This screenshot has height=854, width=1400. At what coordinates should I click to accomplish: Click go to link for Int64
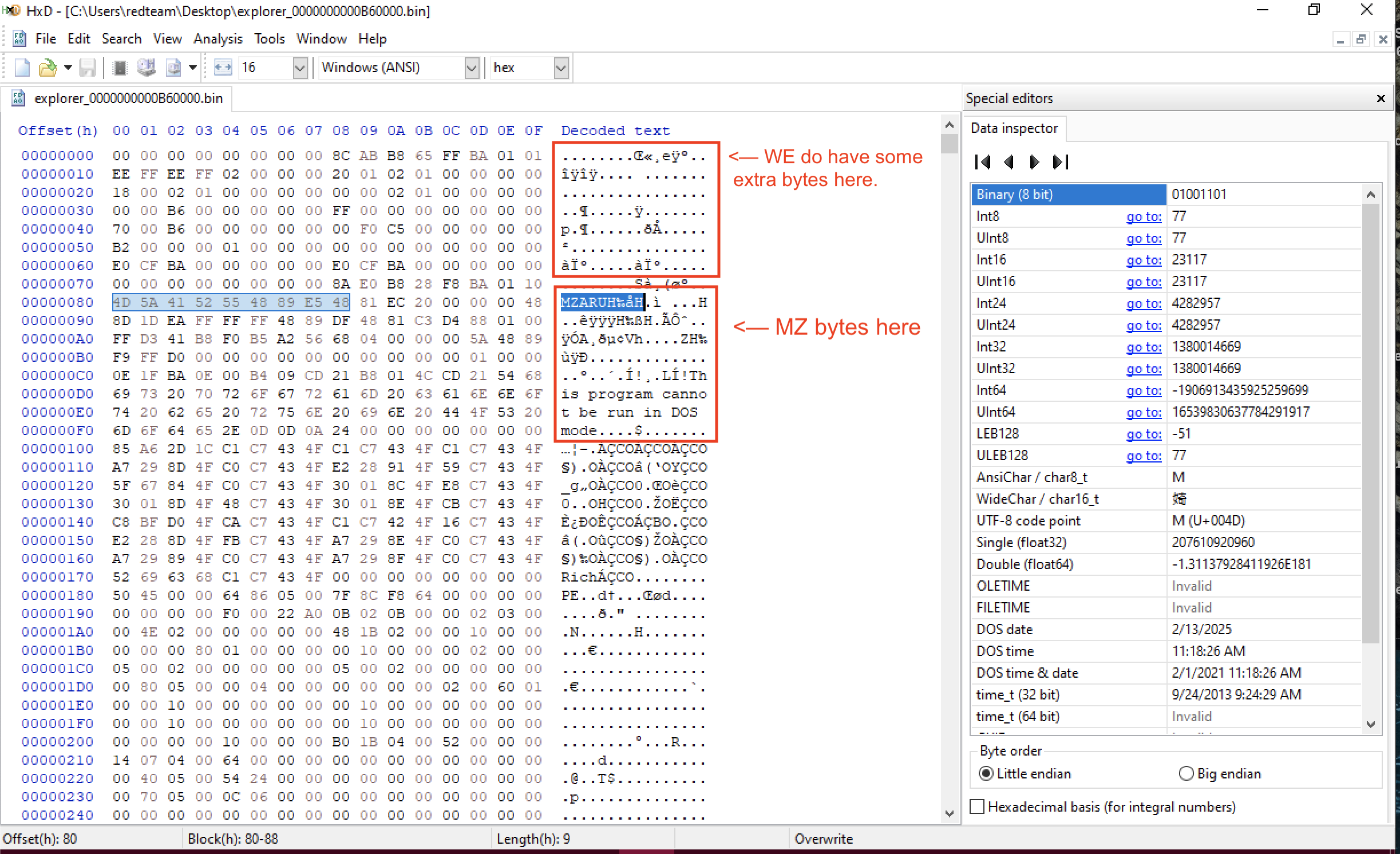pyautogui.click(x=1144, y=390)
